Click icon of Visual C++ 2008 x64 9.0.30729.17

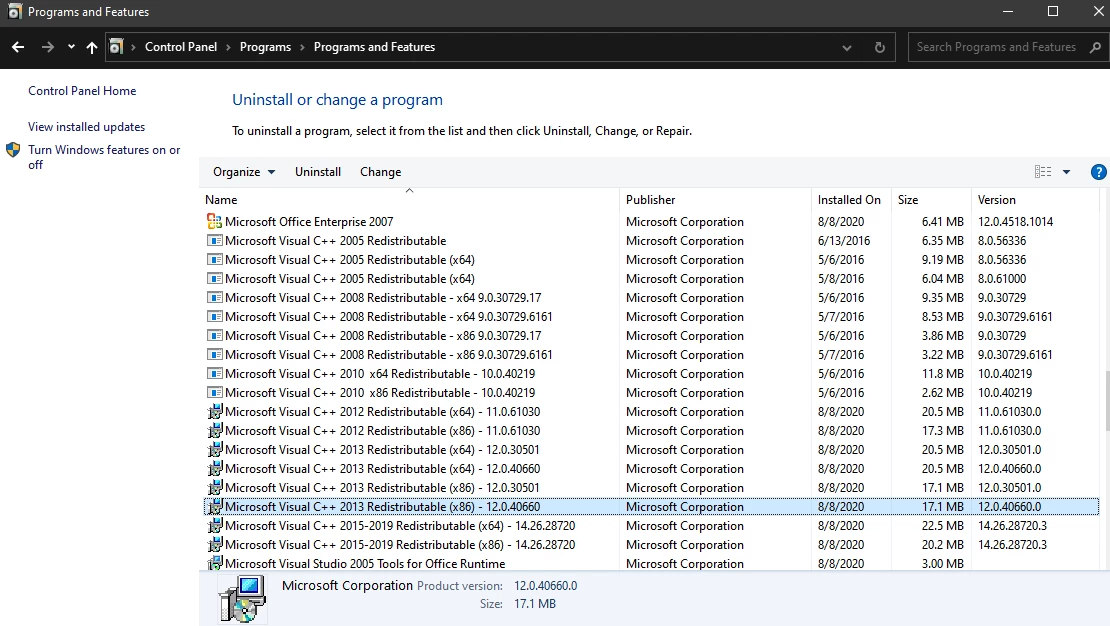214,297
